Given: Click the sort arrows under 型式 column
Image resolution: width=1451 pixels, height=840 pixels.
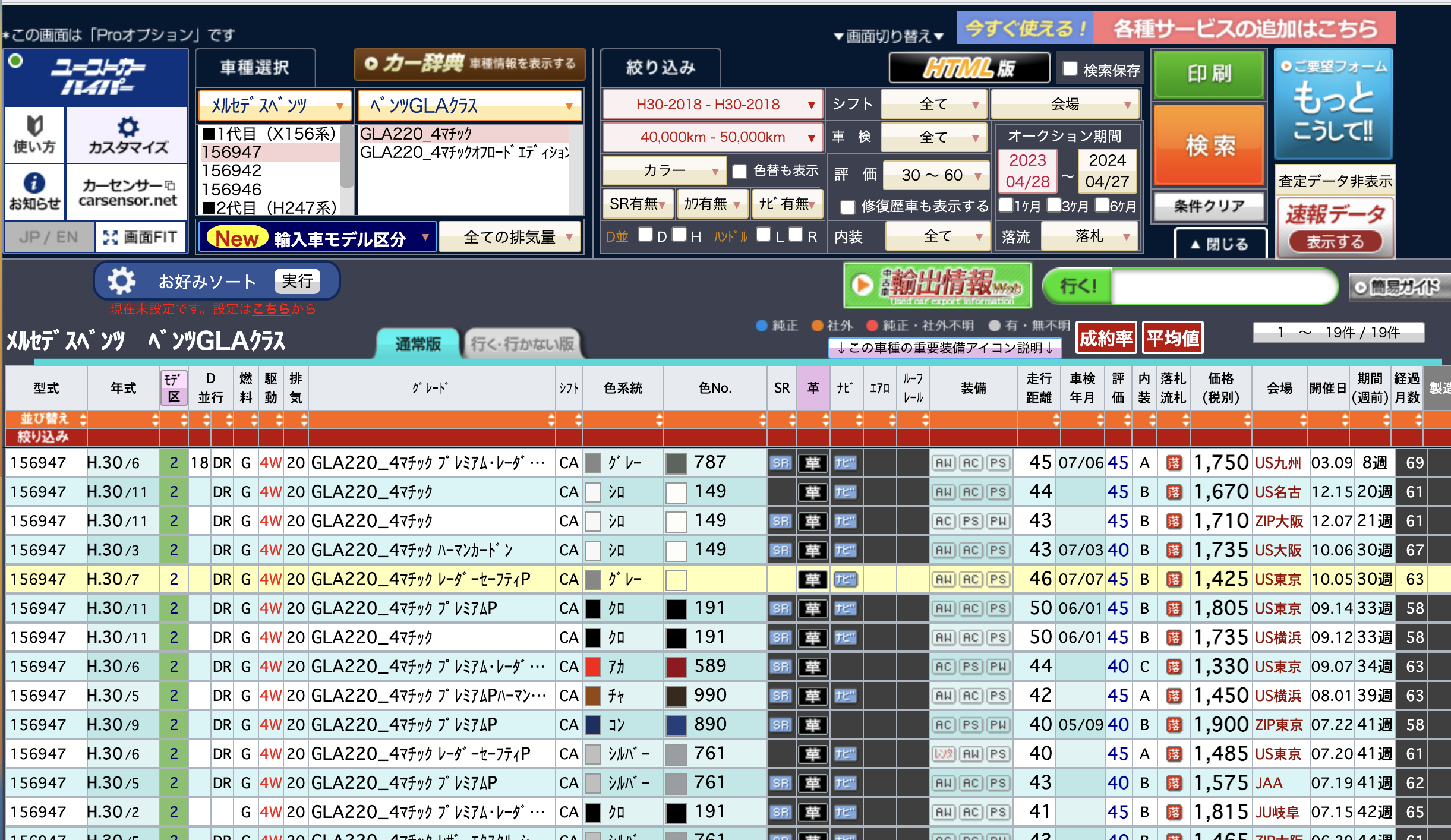Looking at the screenshot, I should click(82, 419).
